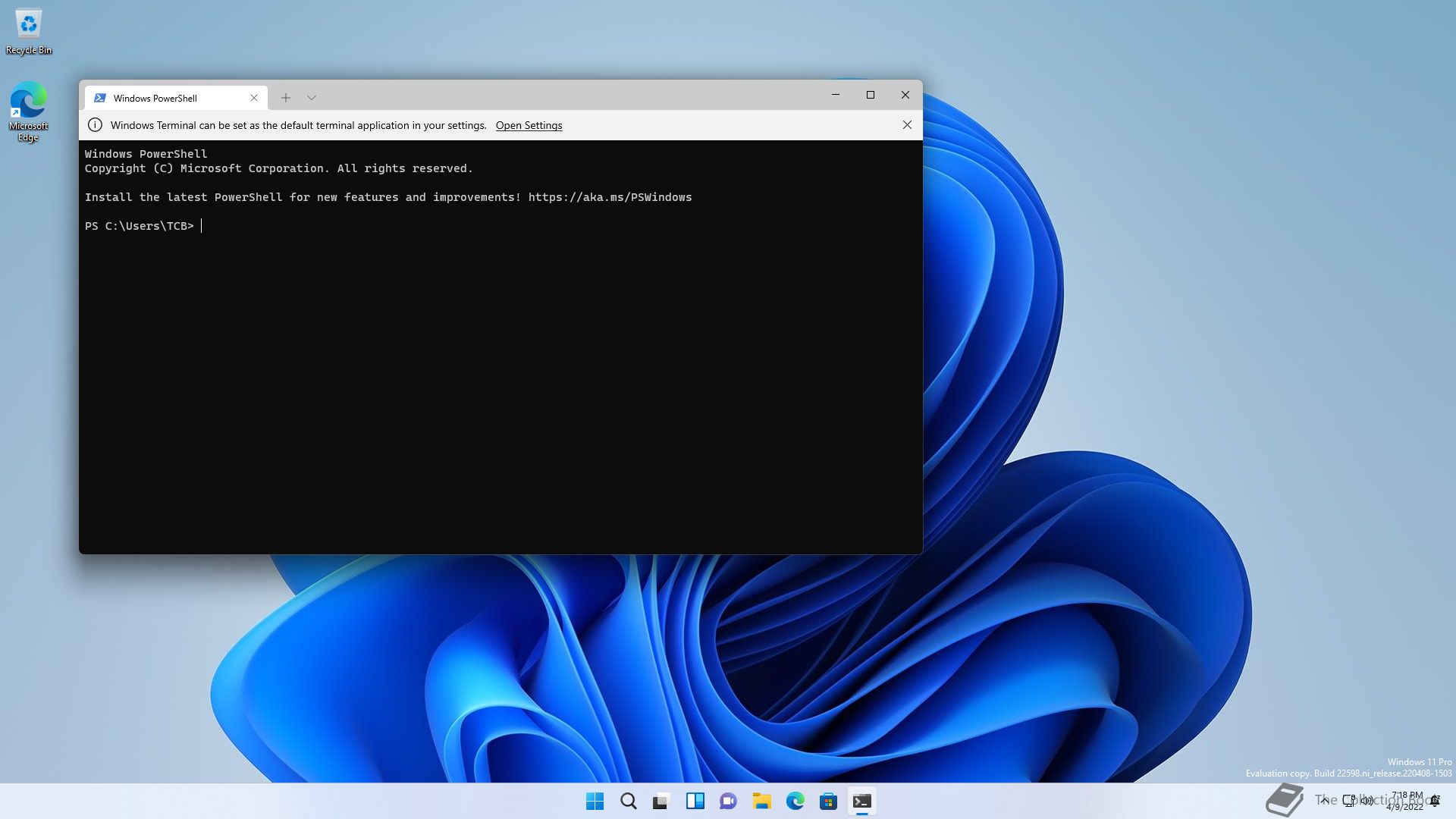The height and width of the screenshot is (819, 1456).
Task: Select Microsoft Edge desktop shortcut
Action: click(x=29, y=111)
